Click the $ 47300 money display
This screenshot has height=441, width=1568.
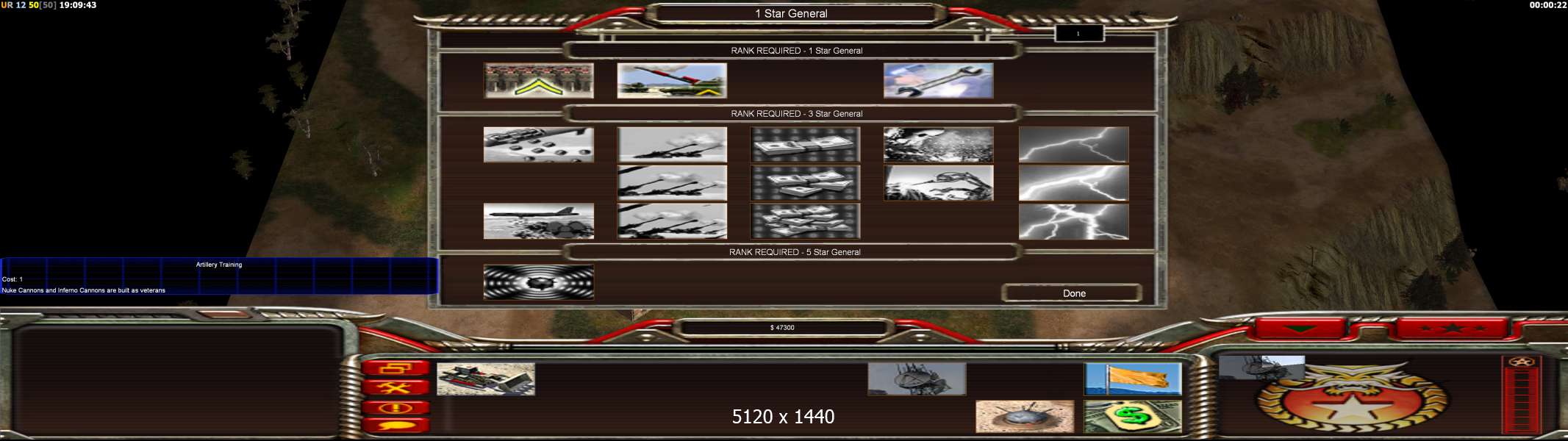click(782, 328)
